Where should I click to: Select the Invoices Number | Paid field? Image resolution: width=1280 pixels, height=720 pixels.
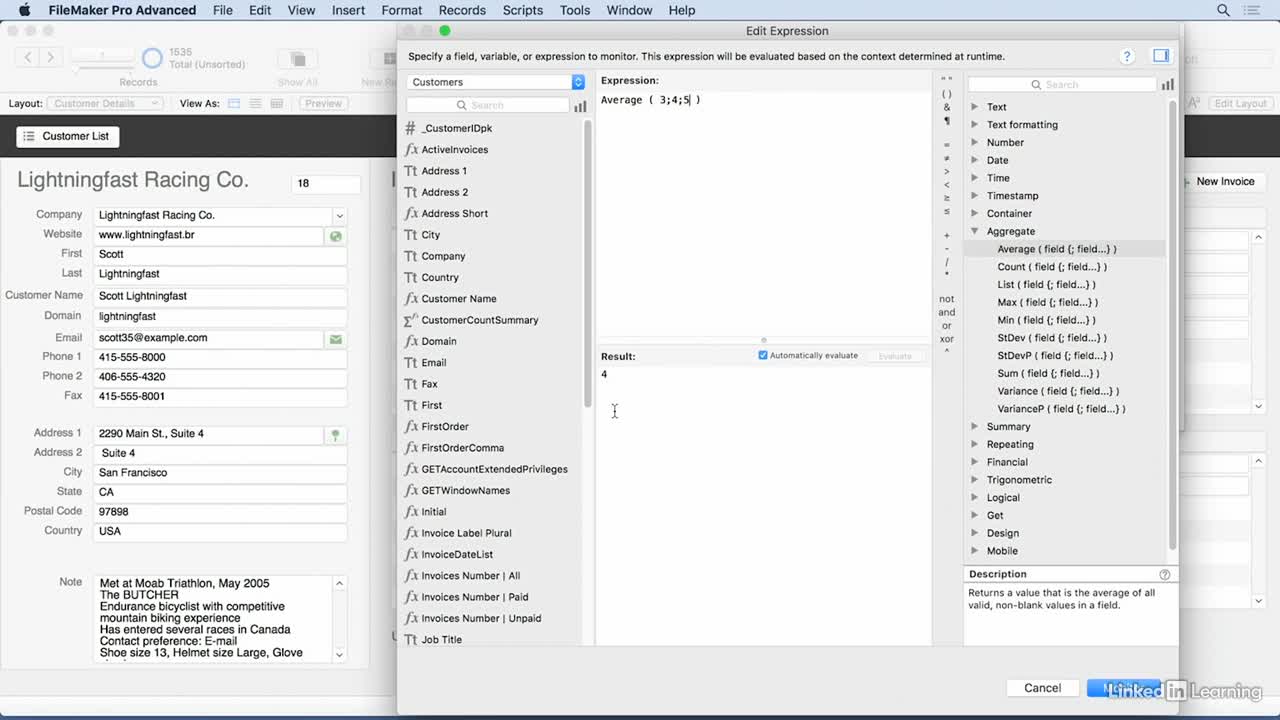474,597
